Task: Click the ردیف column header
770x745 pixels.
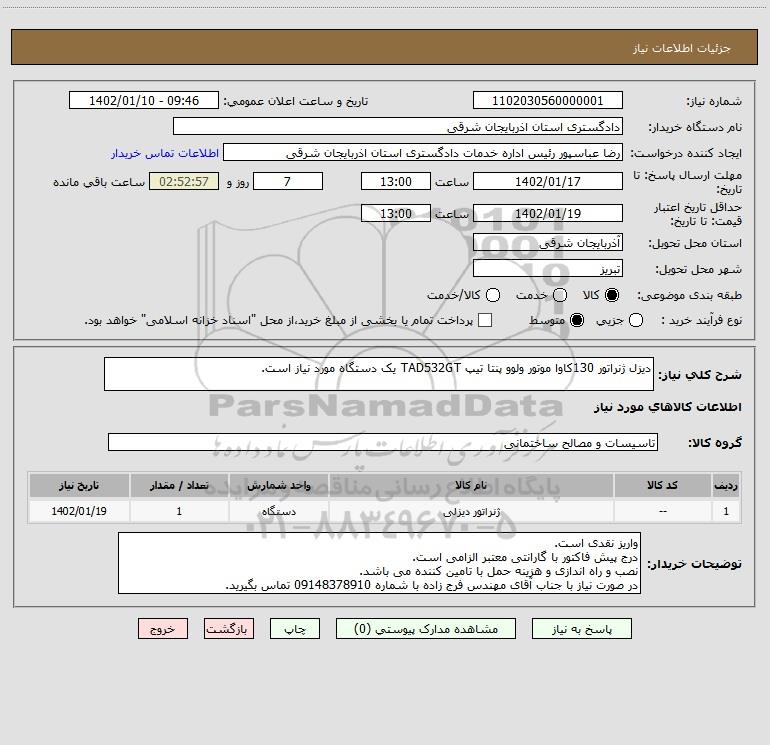Action: pyautogui.click(x=726, y=485)
